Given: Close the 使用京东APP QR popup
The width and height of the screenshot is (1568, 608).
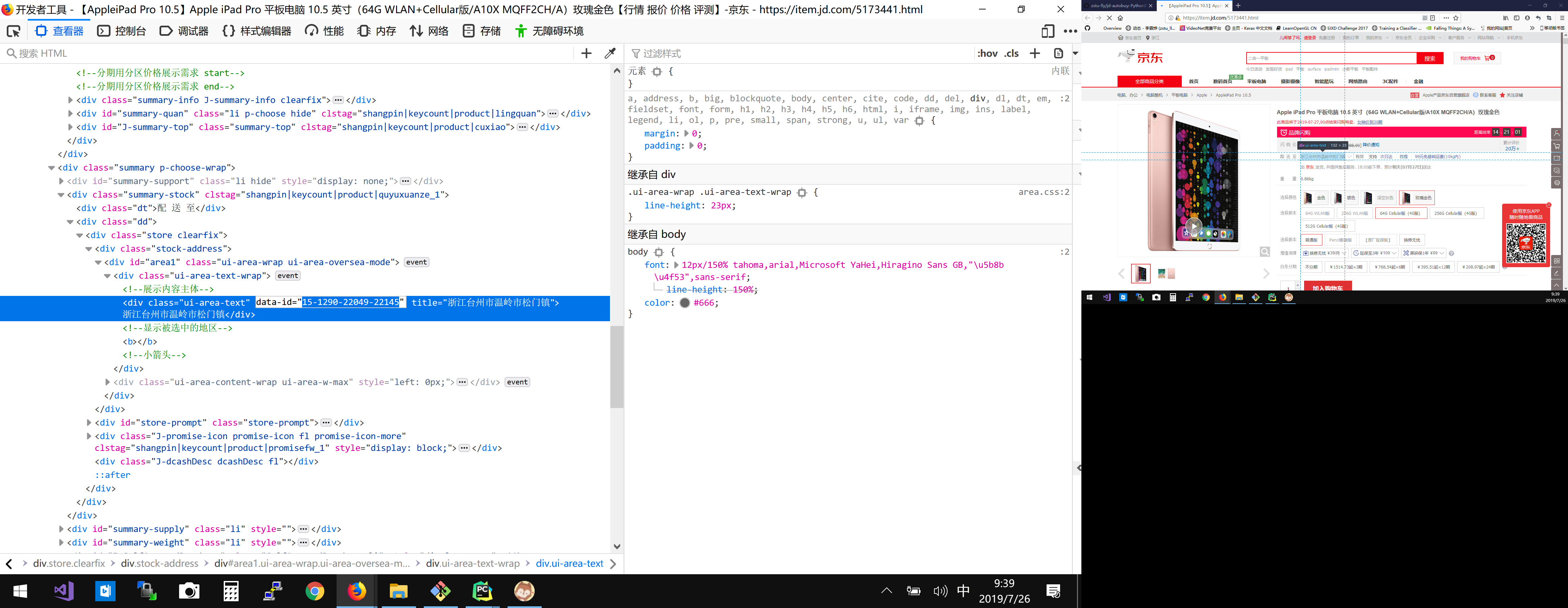Looking at the screenshot, I should (1549, 204).
